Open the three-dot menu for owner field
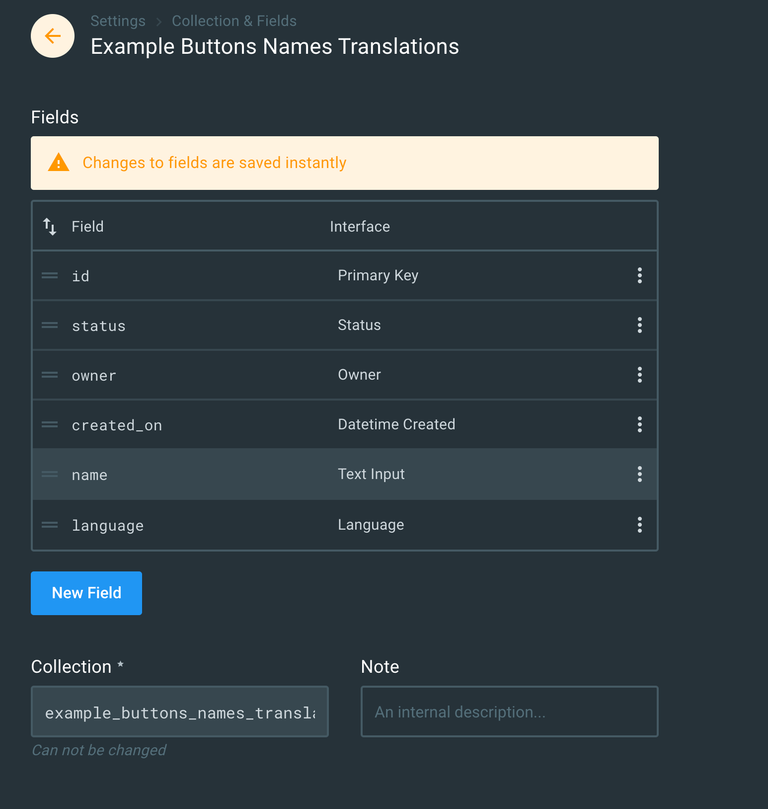This screenshot has width=768, height=809. (x=639, y=375)
